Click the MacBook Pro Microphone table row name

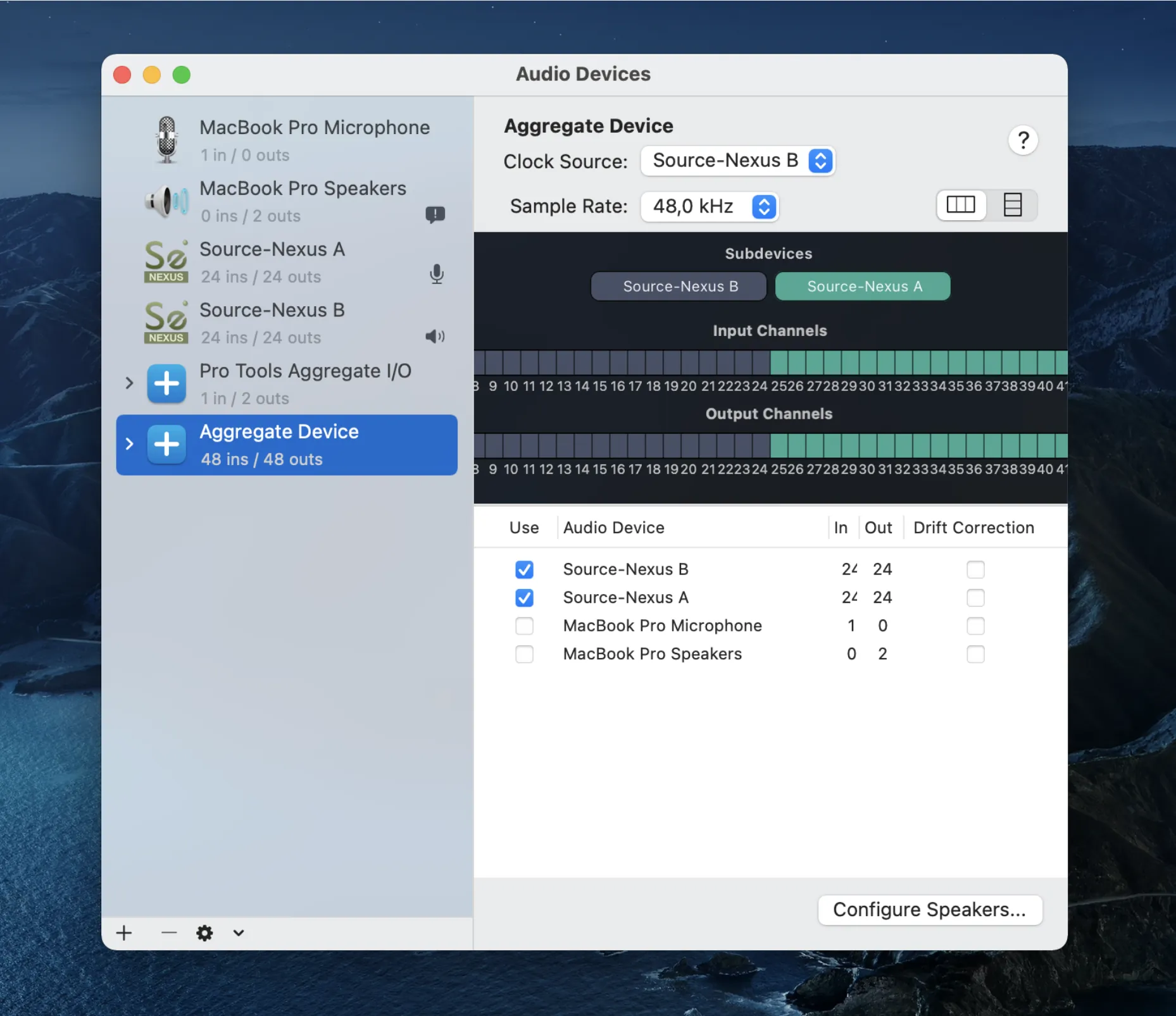663,626
